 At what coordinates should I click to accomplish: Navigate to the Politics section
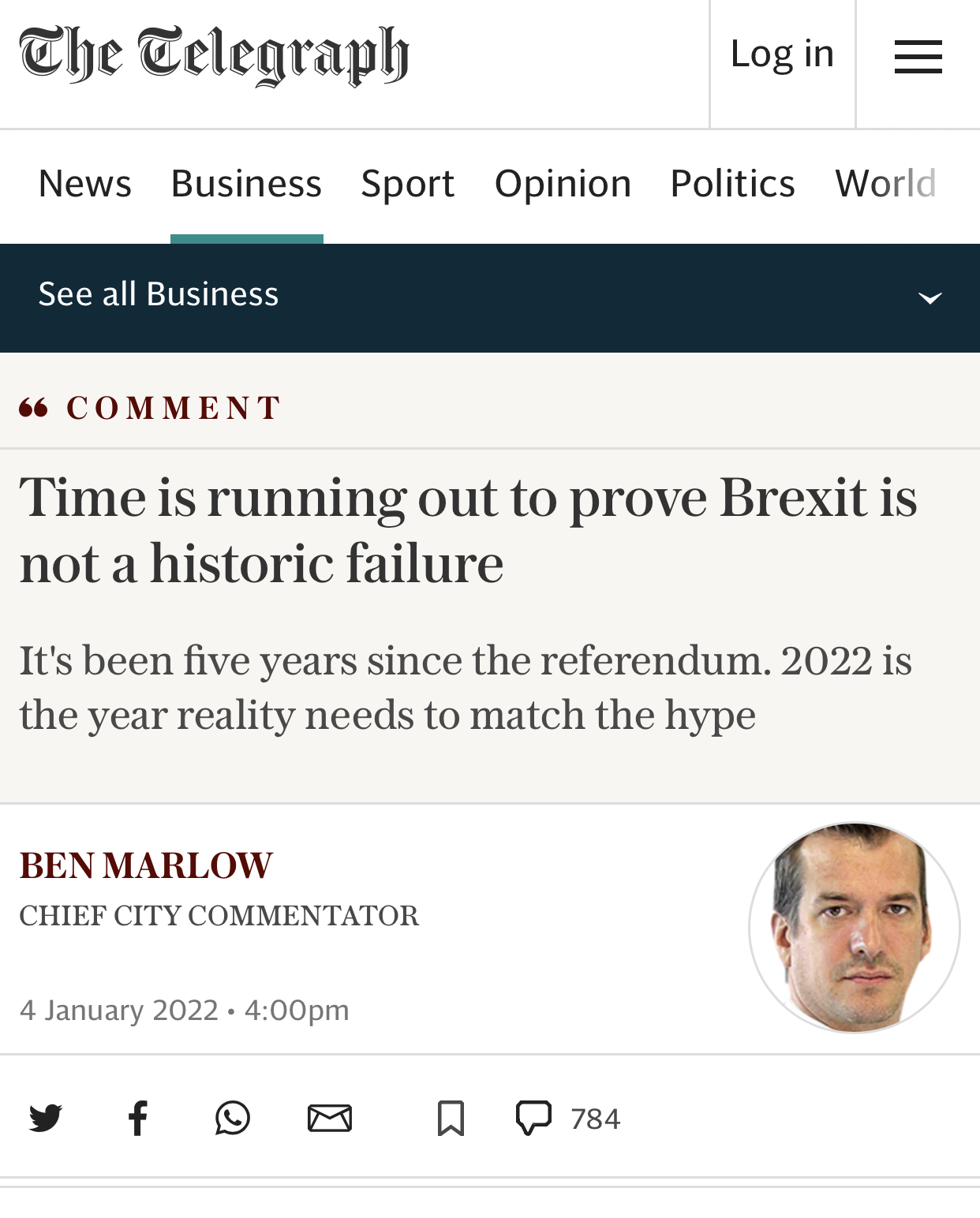click(732, 184)
